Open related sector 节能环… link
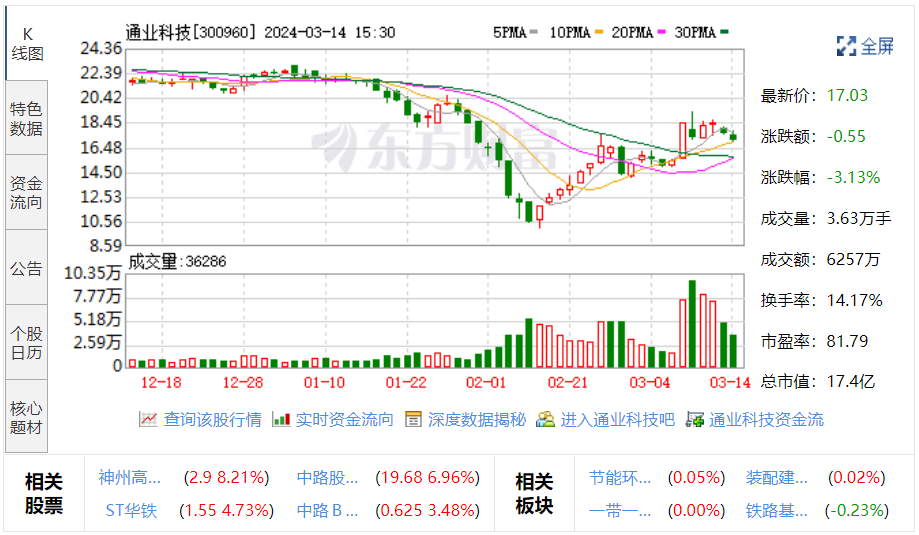The width and height of the screenshot is (919, 535). coord(620,478)
